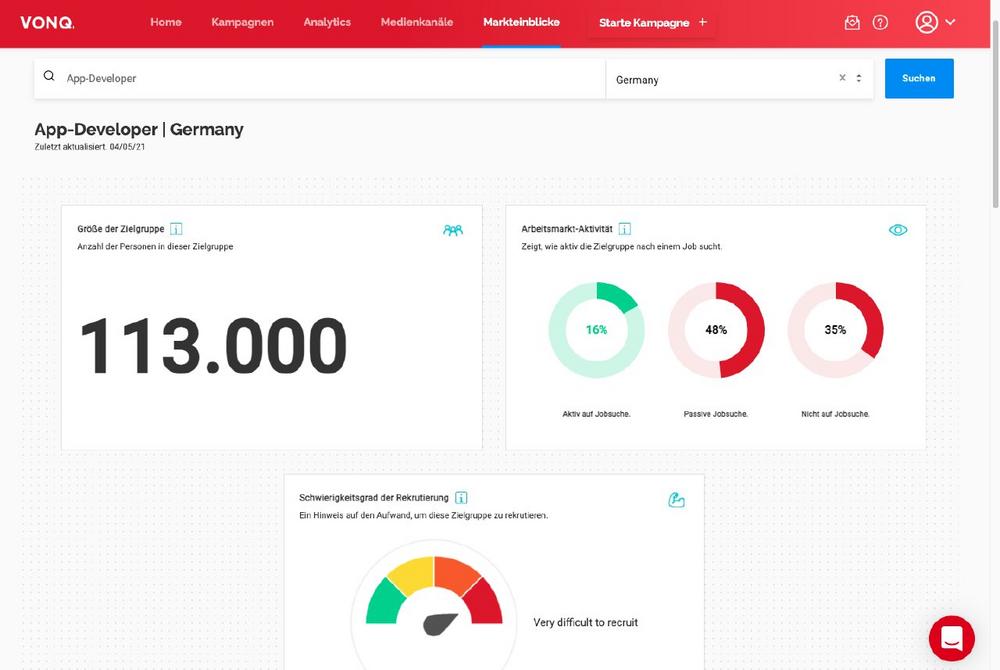Open the help question mark icon
Screen dimensions: 1000x670
880,23
